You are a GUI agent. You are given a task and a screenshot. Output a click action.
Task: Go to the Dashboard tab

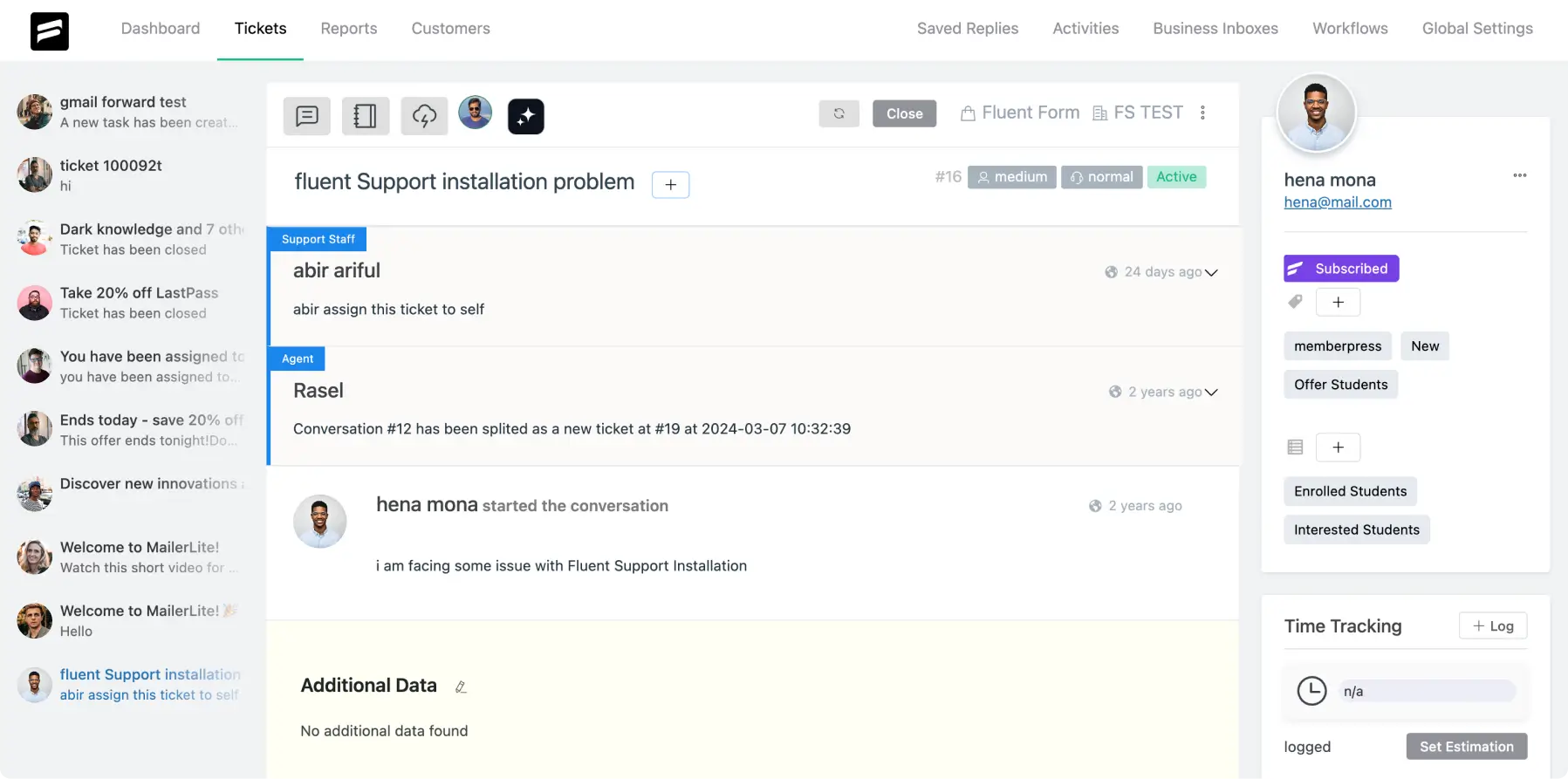click(161, 29)
